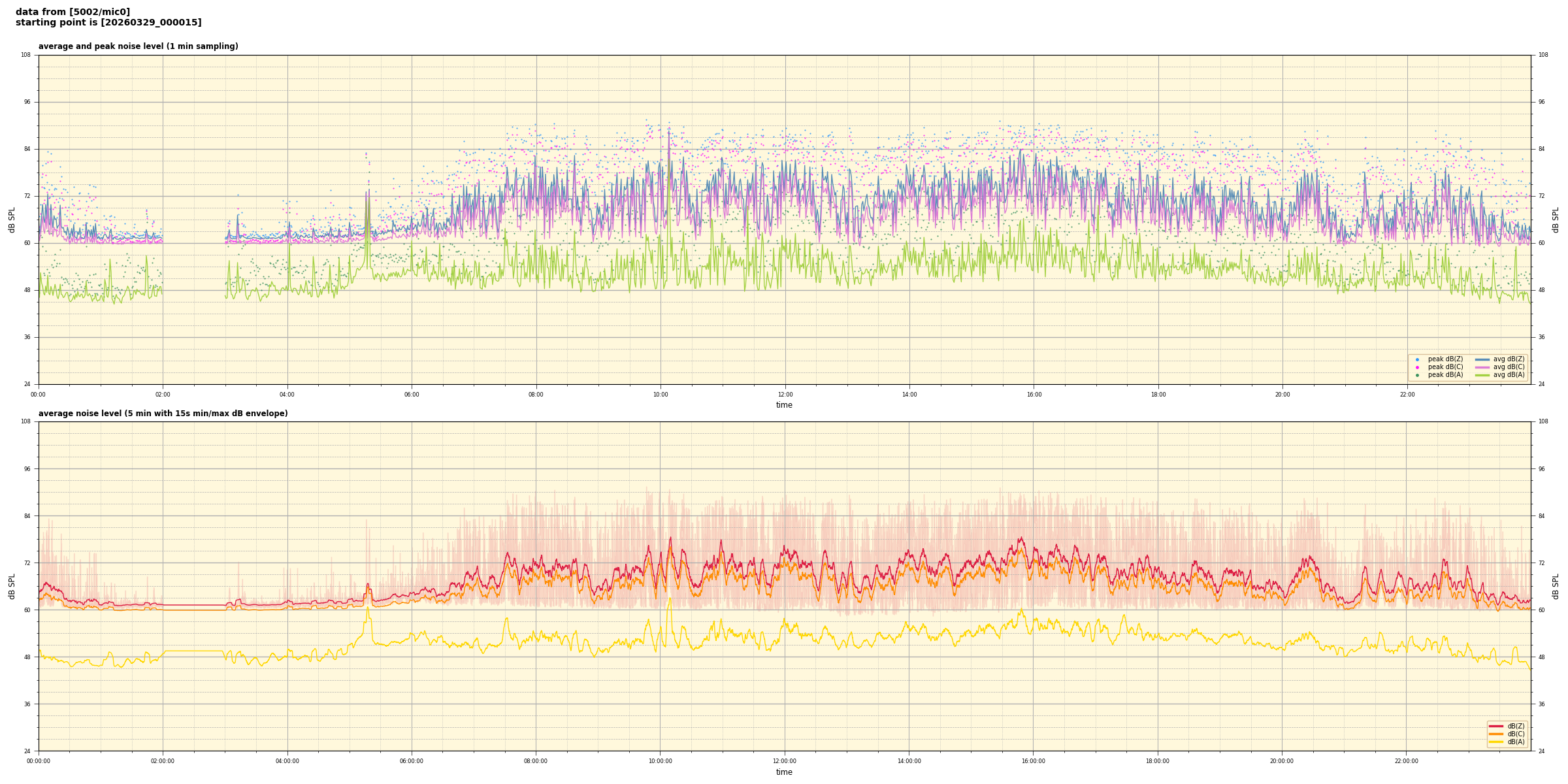Click the 18:00:00 tick label under bottom chart
Viewport: 1568px width, 784px height.
[1158, 761]
